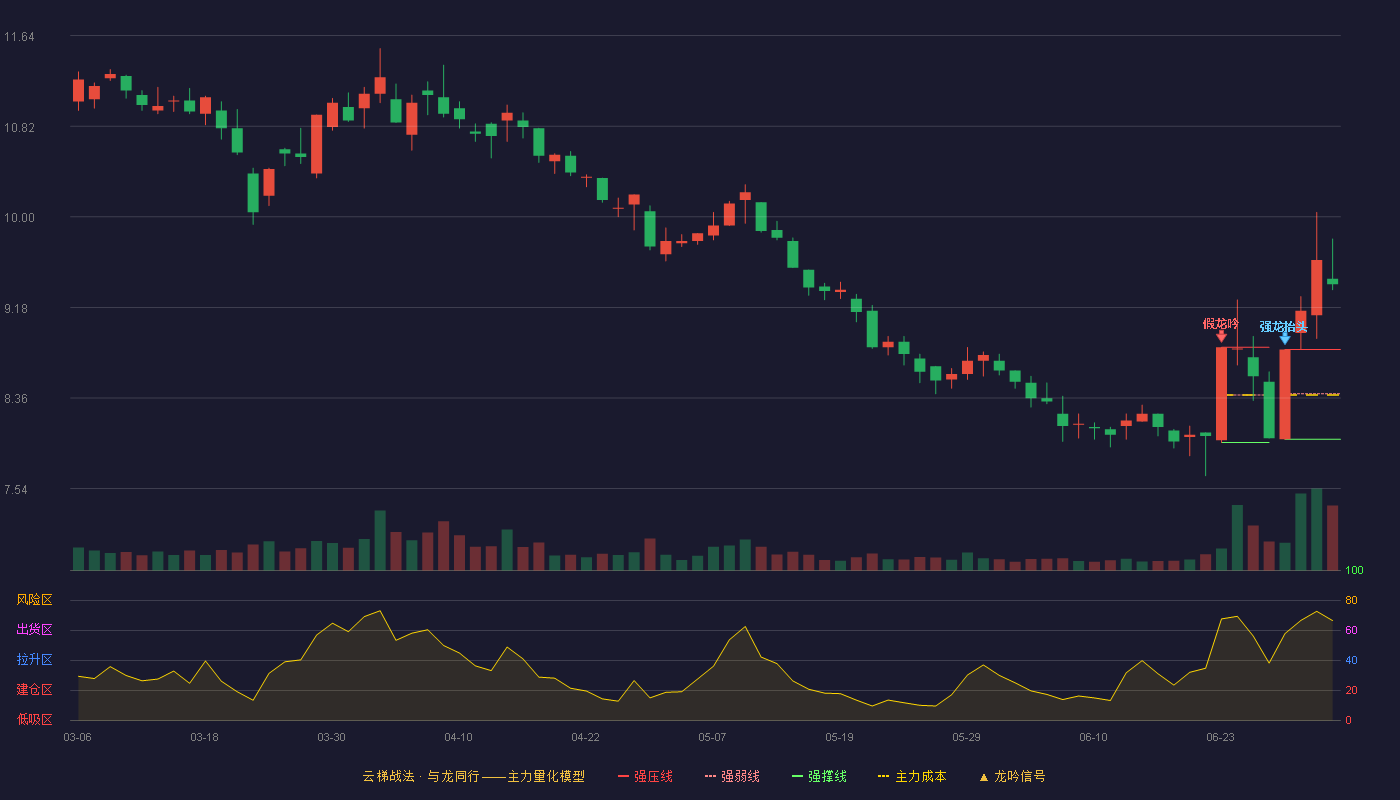Image resolution: width=1400 pixels, height=800 pixels.
Task: Click the blue 40 indicator axis value
Action: point(1351,660)
